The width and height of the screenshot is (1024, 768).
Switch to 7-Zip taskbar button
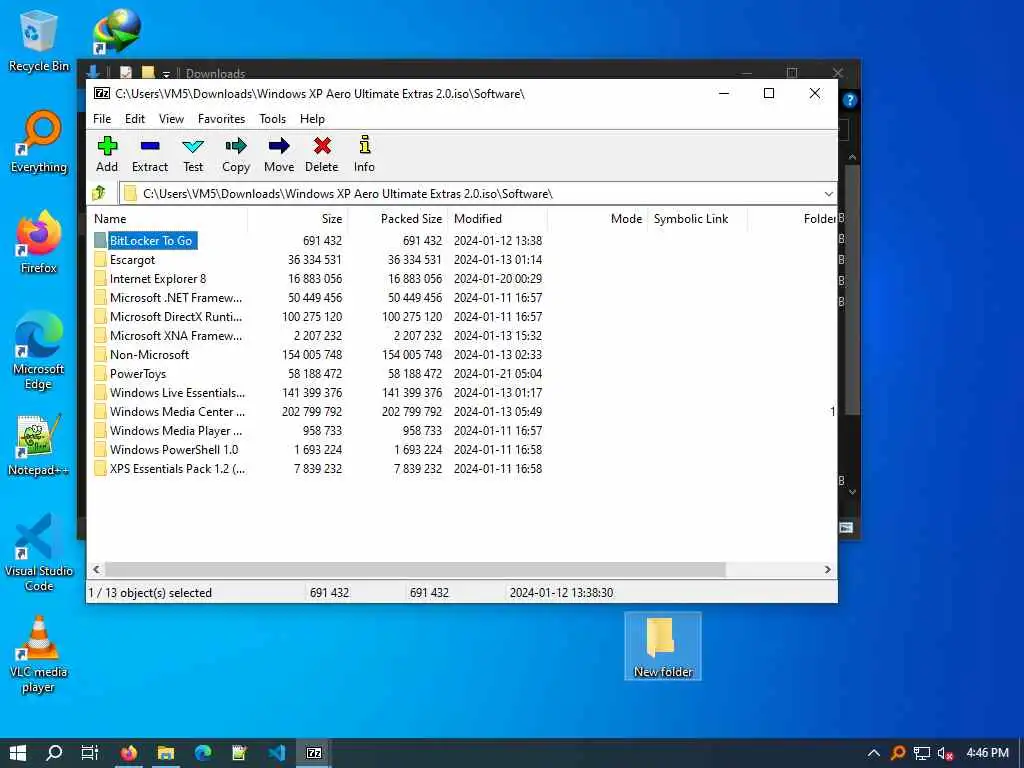[314, 753]
